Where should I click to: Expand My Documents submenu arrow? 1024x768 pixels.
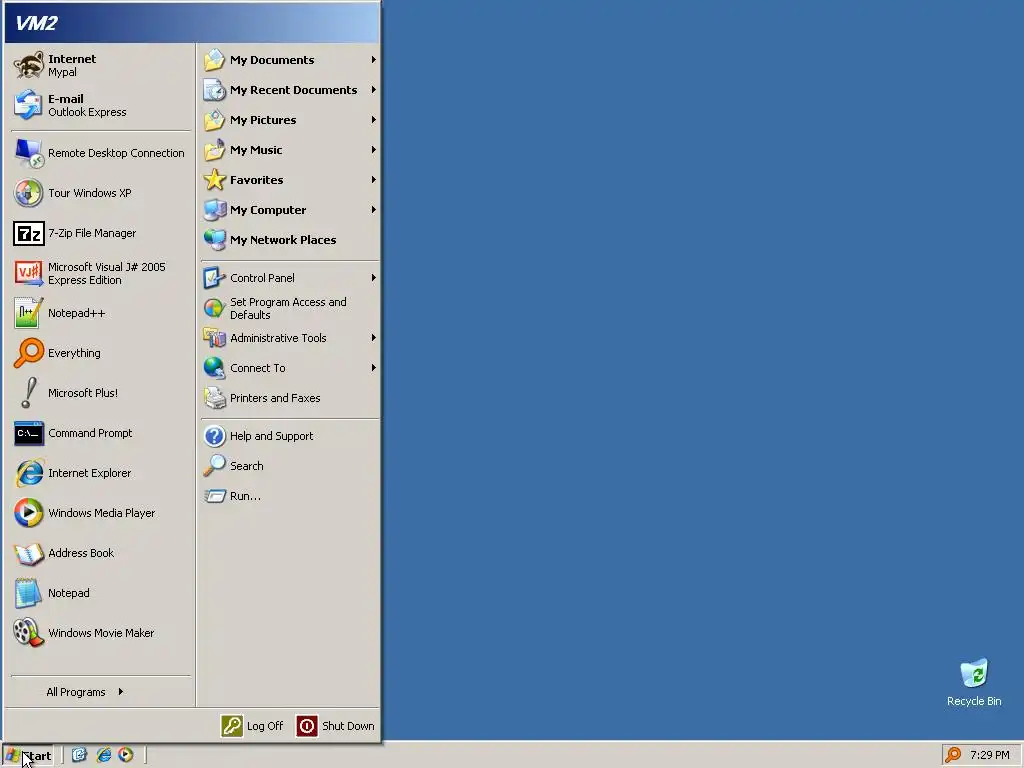tap(374, 60)
